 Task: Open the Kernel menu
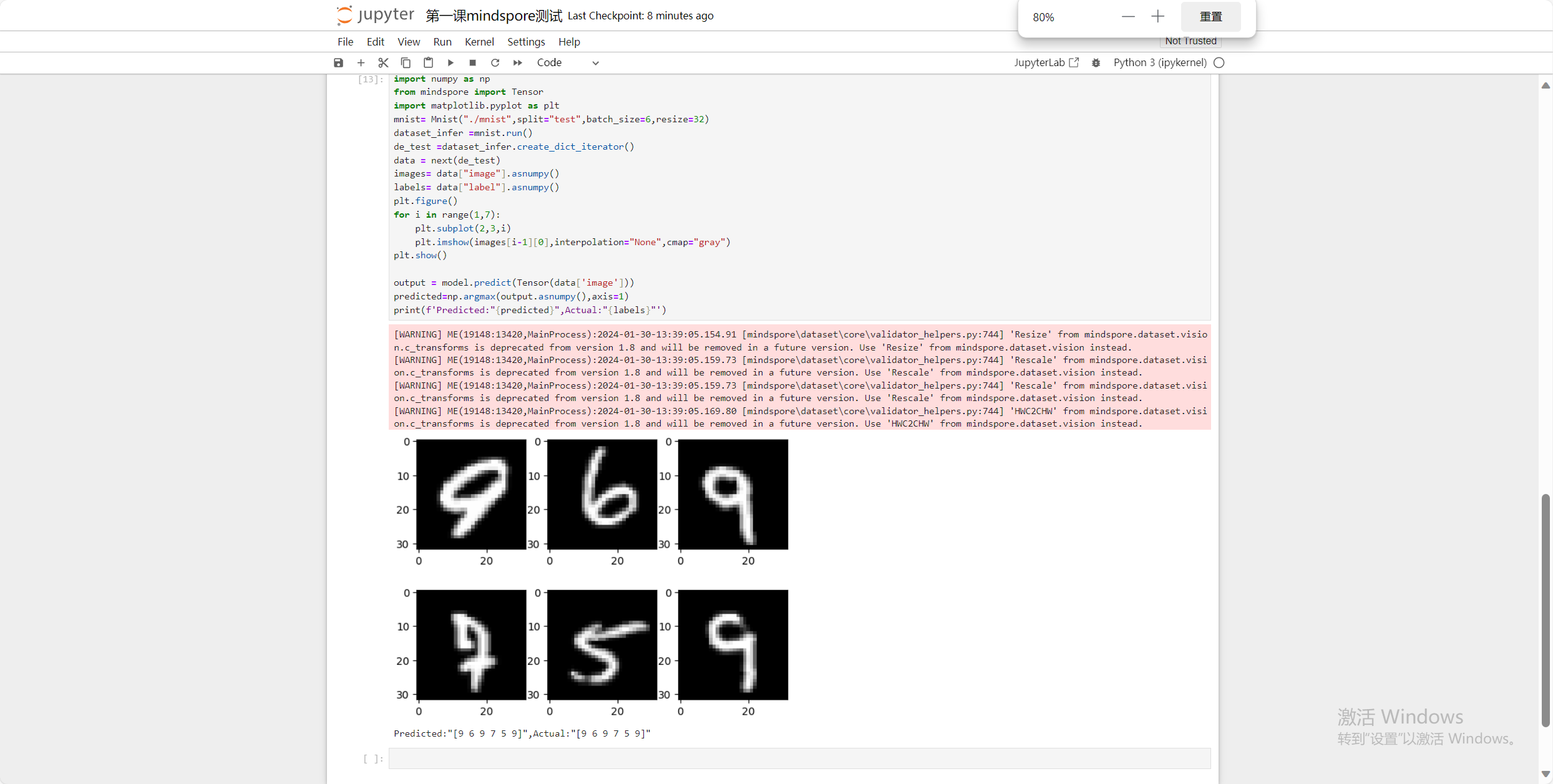pyautogui.click(x=479, y=42)
